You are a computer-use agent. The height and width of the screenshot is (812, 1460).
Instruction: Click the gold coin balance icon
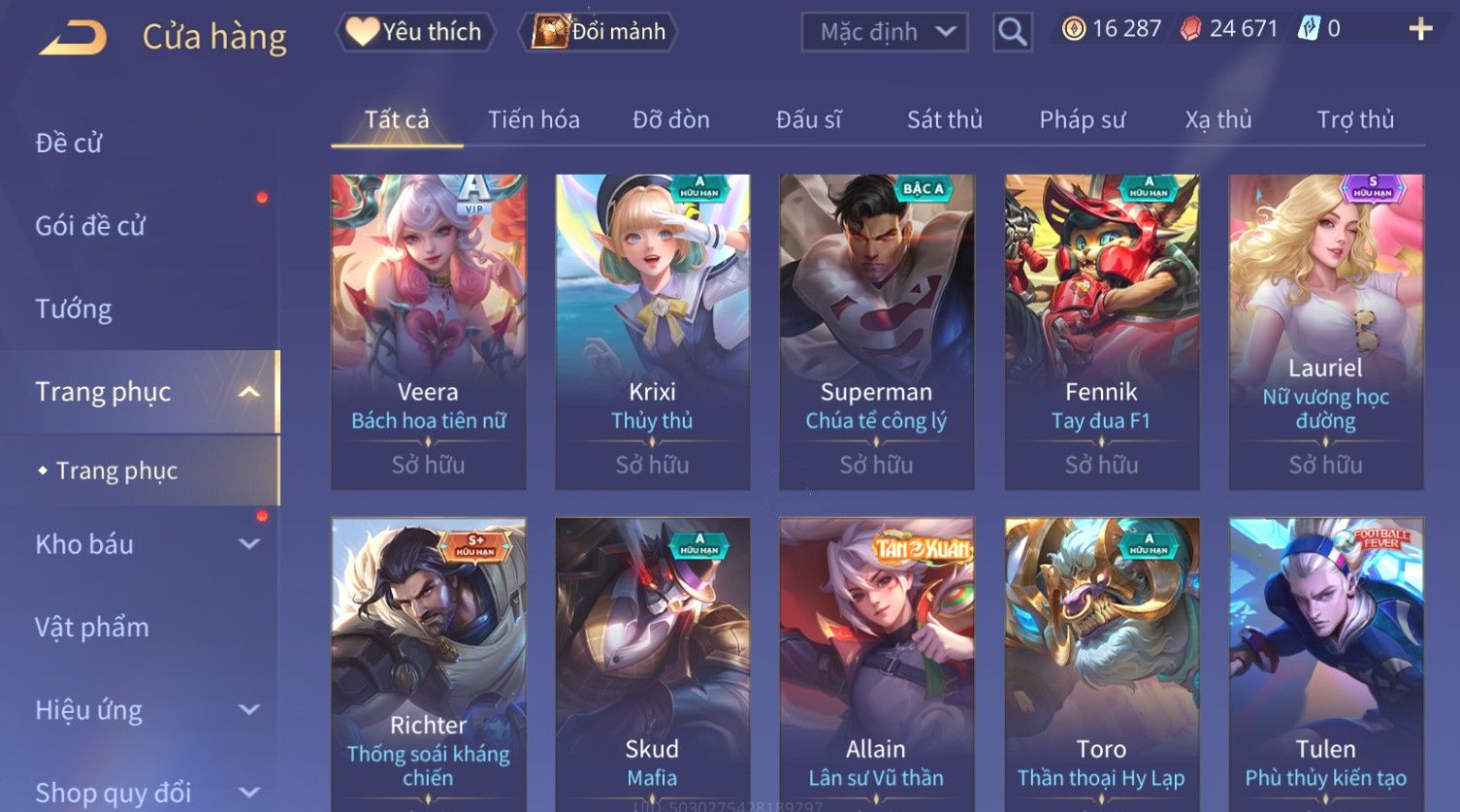click(x=1073, y=29)
